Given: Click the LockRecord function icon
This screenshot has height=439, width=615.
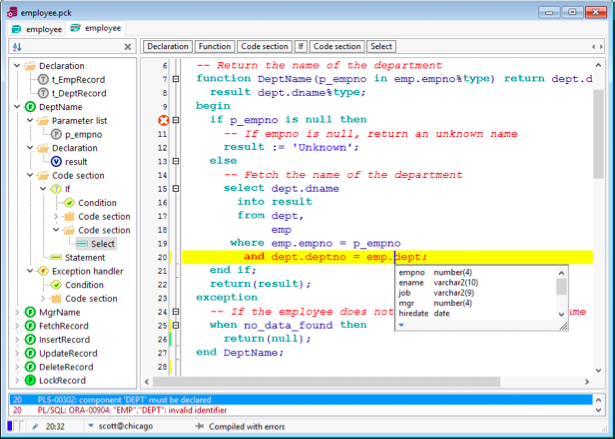Looking at the screenshot, I should pos(30,381).
